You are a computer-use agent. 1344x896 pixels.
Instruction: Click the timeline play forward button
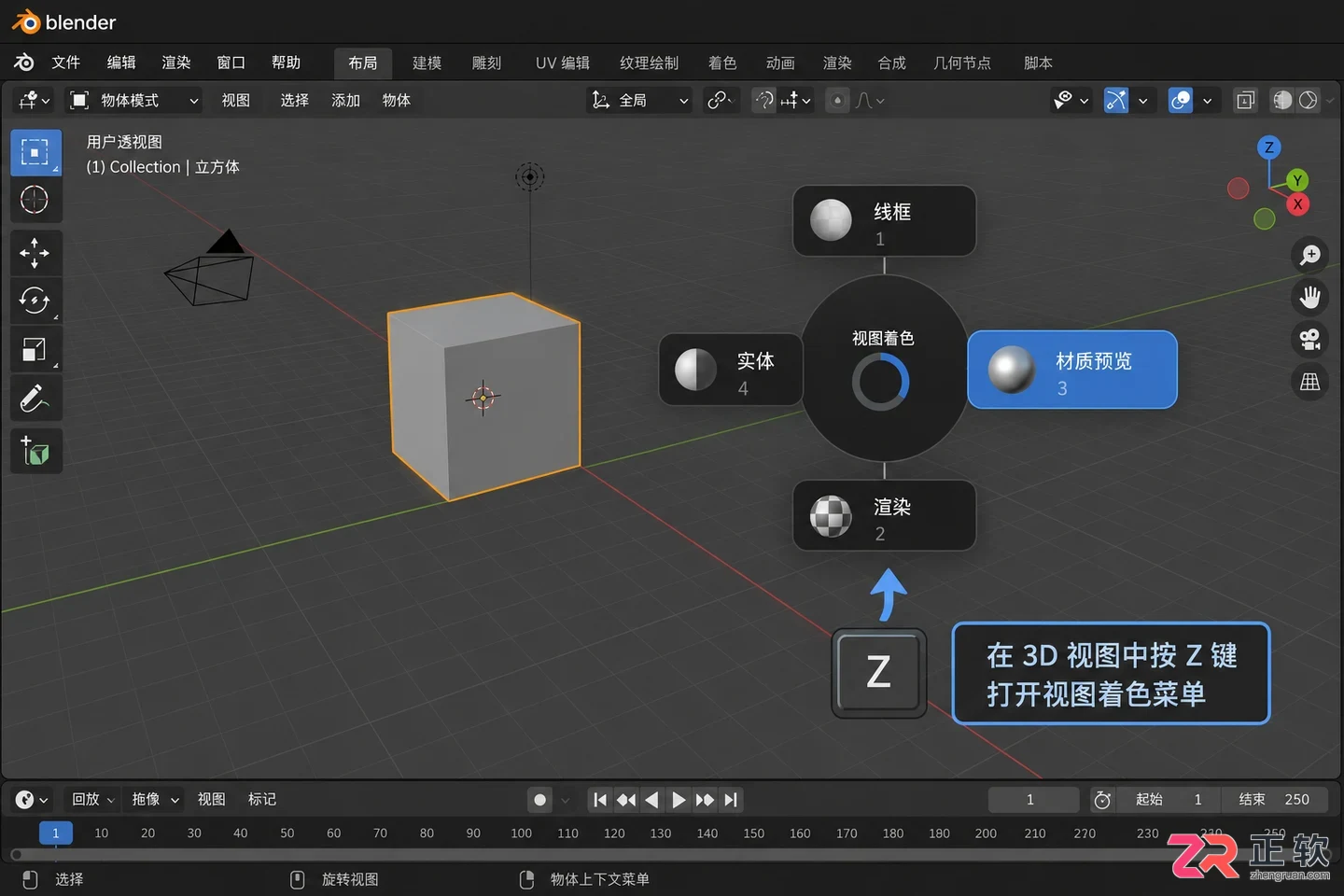pyautogui.click(x=679, y=800)
